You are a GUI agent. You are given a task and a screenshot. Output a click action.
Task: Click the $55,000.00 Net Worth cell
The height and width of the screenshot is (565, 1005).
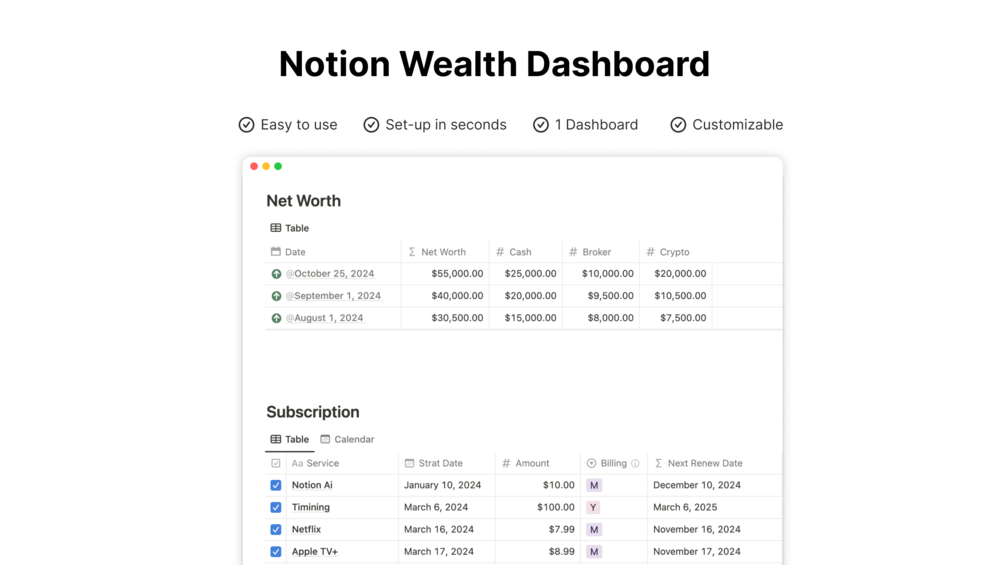pos(457,274)
